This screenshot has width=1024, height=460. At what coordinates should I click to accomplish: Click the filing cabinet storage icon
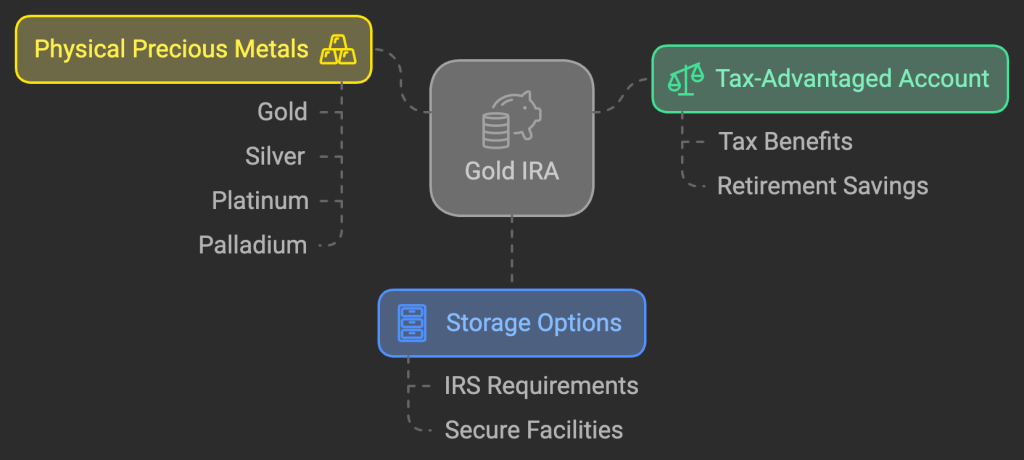[412, 323]
